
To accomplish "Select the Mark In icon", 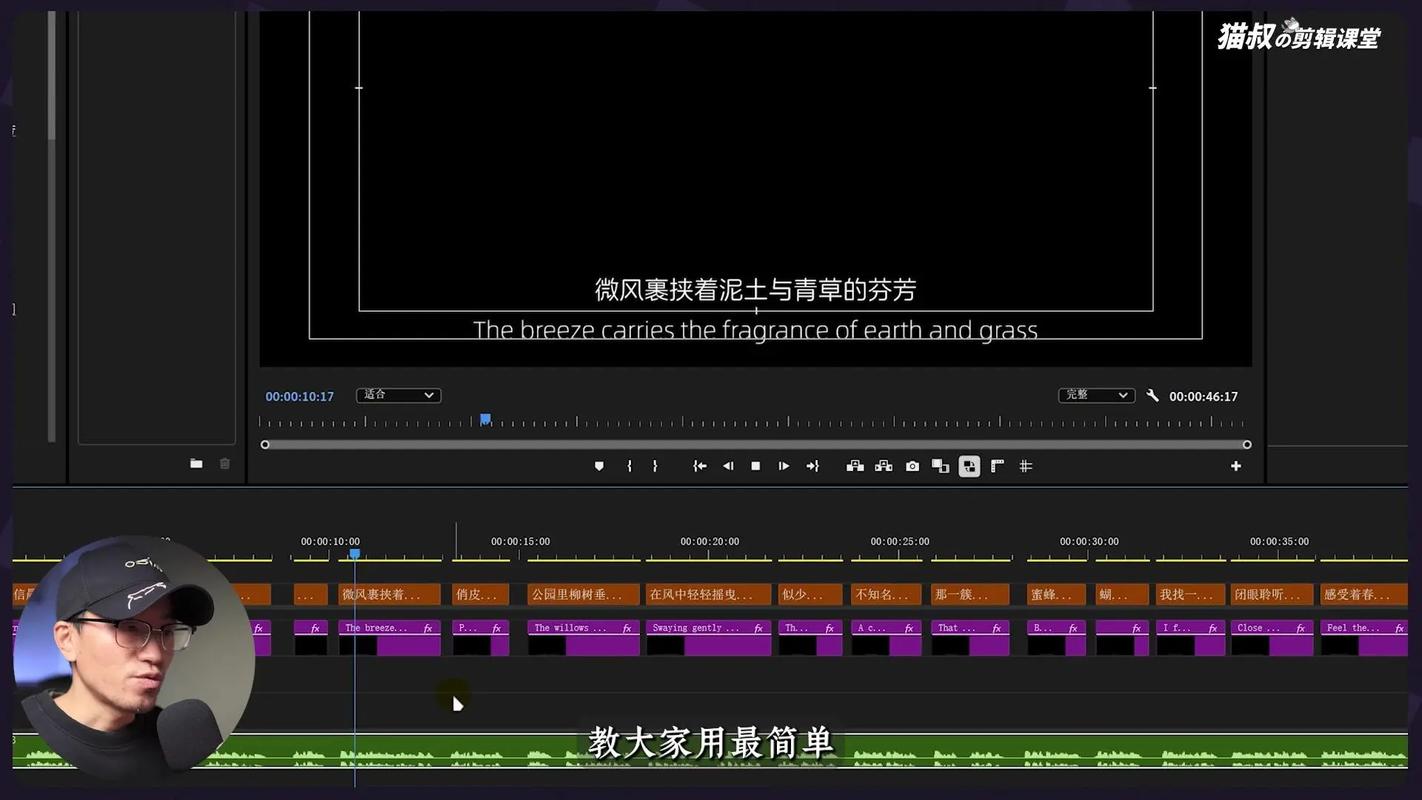I will pyautogui.click(x=627, y=465).
